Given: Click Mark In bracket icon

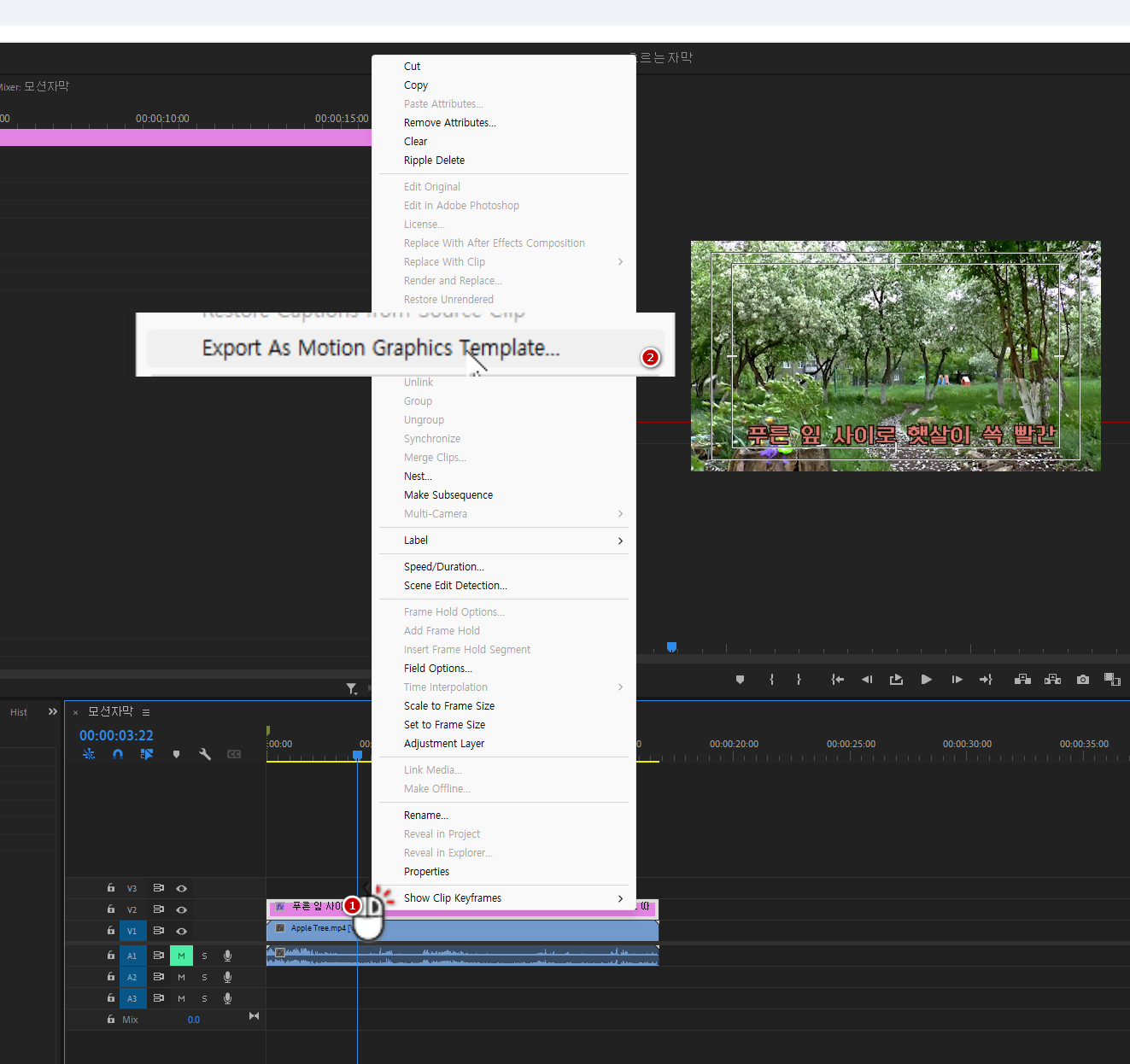Looking at the screenshot, I should (x=771, y=680).
